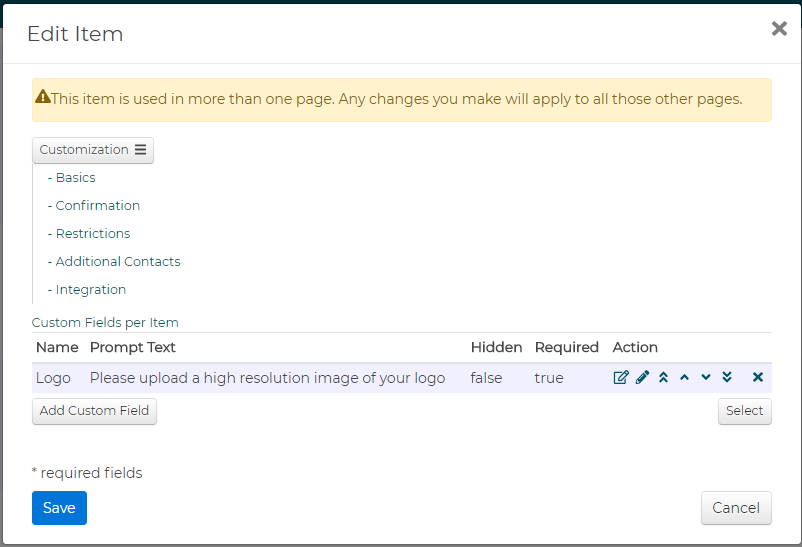Click the Custom Fields per Item heading
The image size is (802, 547).
105,323
